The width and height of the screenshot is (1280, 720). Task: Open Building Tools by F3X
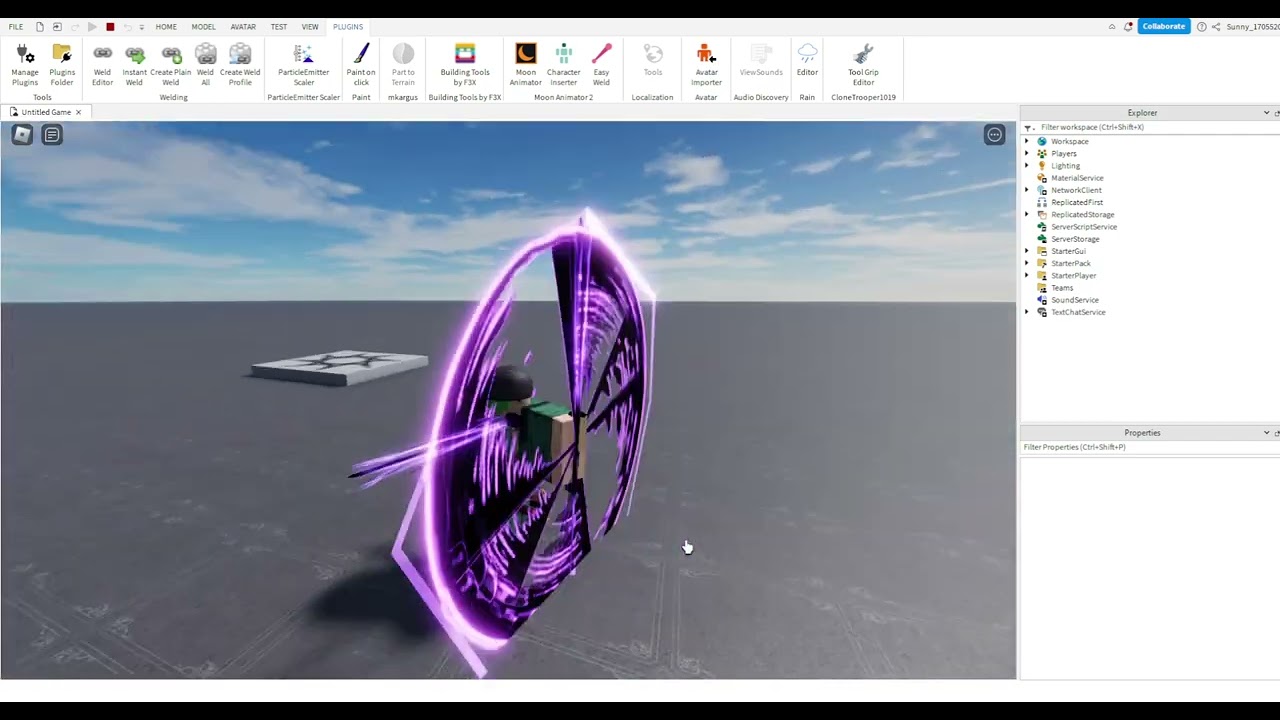click(x=465, y=65)
